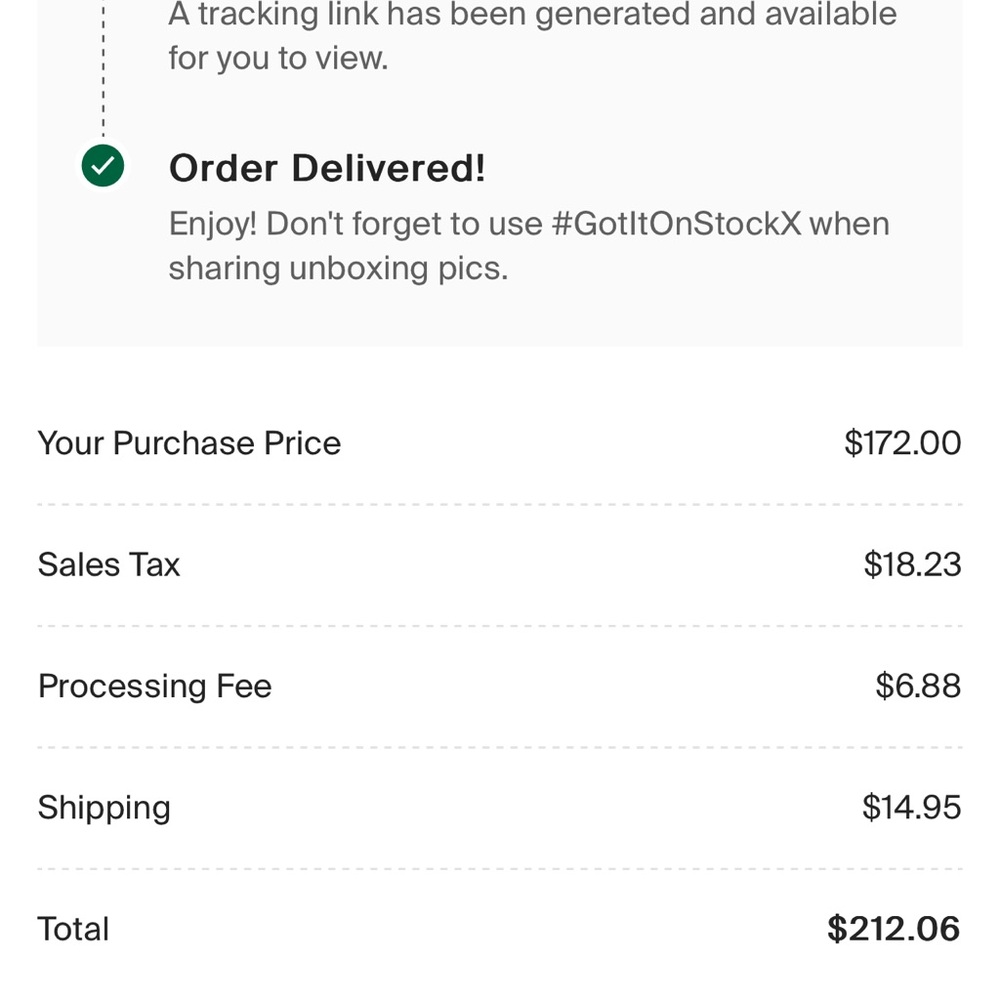The image size is (1000, 1000).
Task: Tap the $6.88 processing fee amount
Action: (918, 686)
